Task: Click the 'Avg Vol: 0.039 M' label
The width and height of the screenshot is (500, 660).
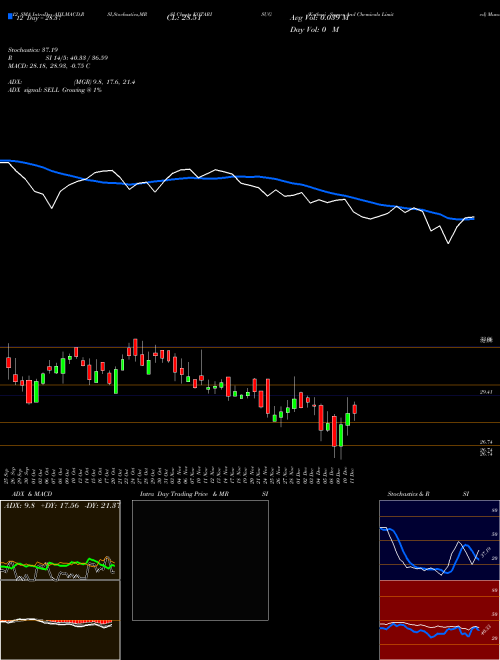Action: (319, 18)
